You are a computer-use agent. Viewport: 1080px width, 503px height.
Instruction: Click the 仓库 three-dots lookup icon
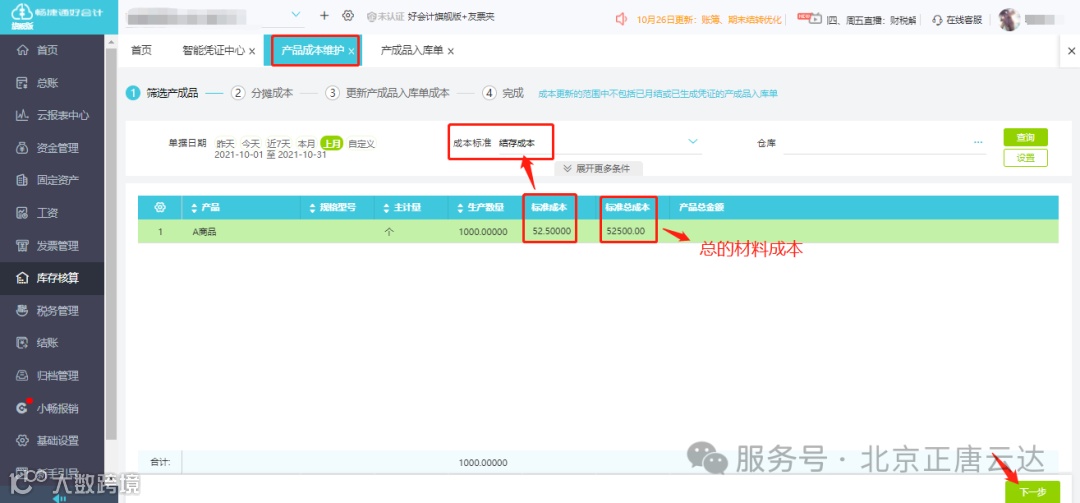coord(978,142)
